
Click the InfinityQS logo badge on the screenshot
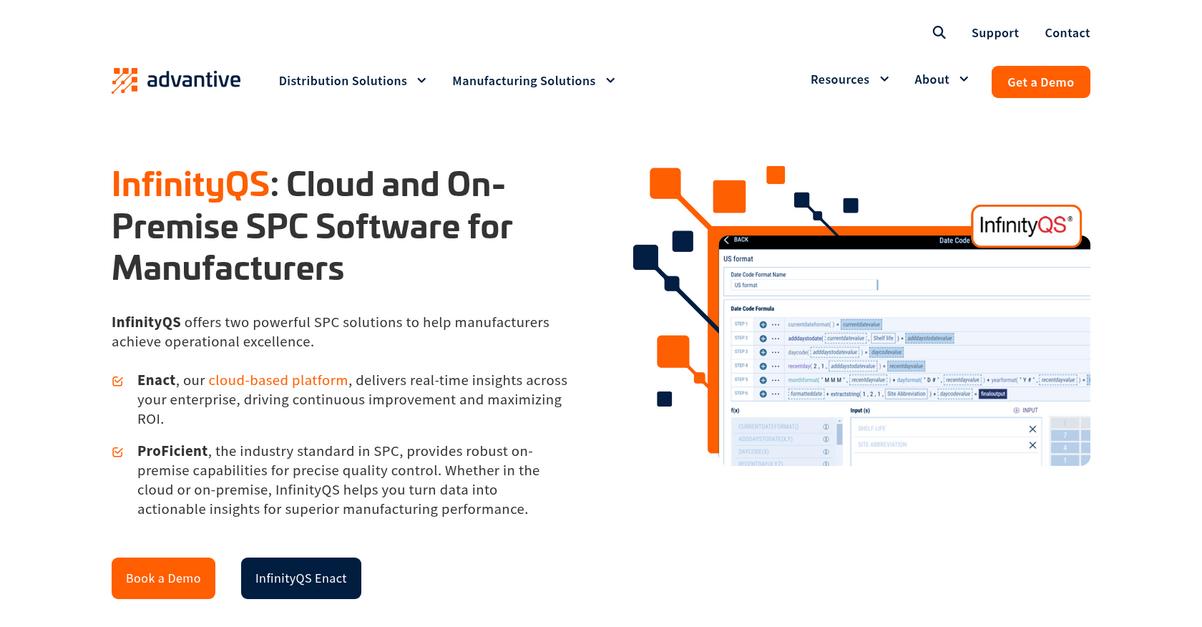pos(1026,225)
